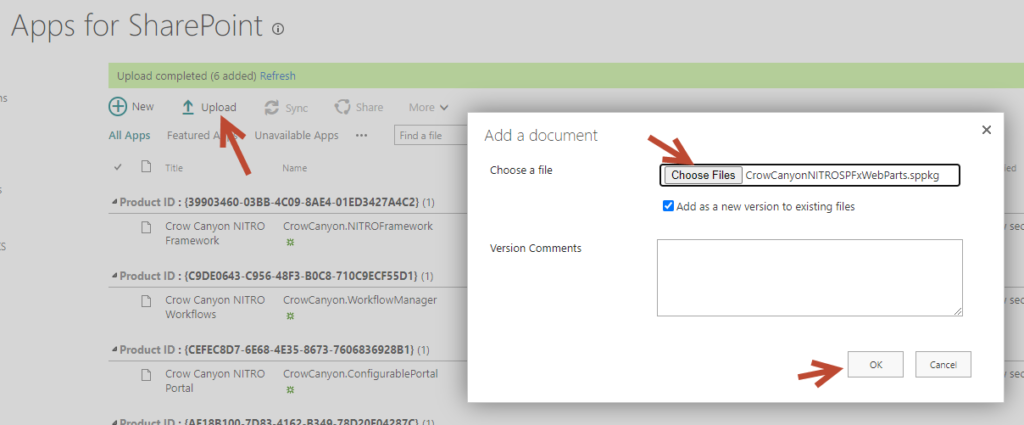1024x425 pixels.
Task: Click the Crow Canyon NITRO Workflows file icon
Action: [x=147, y=301]
